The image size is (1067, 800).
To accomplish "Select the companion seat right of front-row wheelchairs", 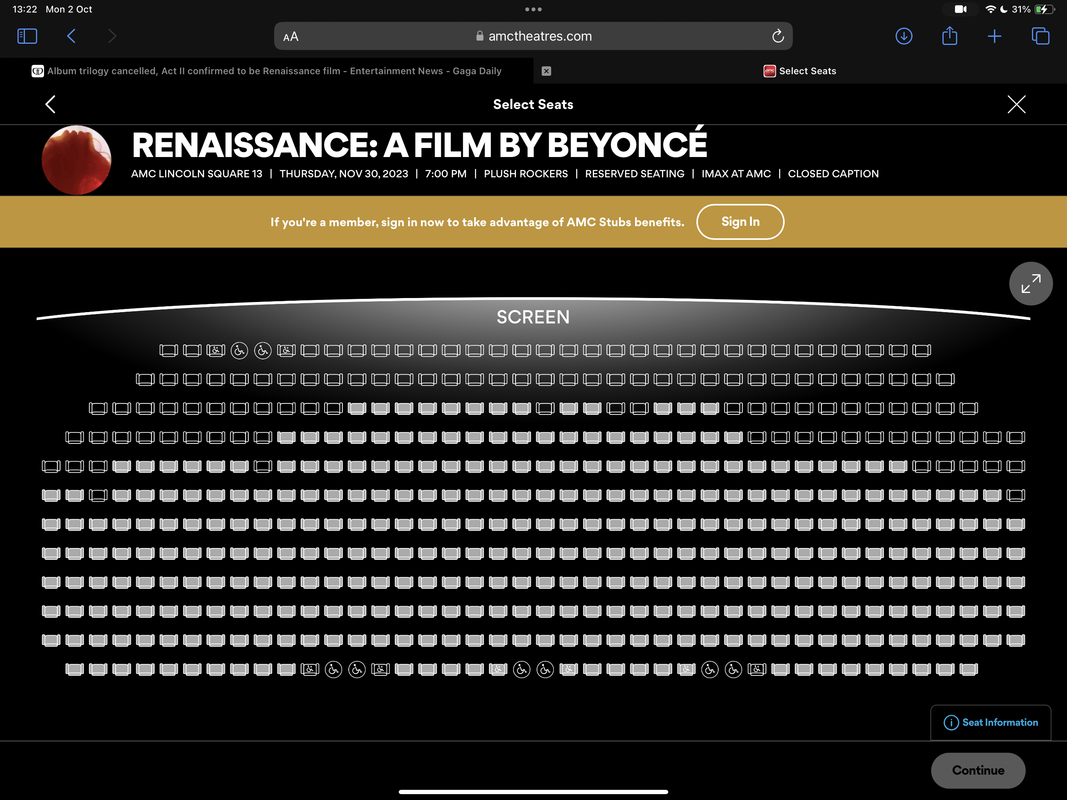I will tap(286, 350).
